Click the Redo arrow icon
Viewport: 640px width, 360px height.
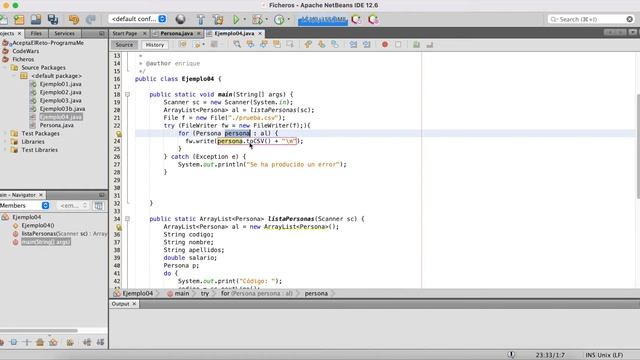pos(91,19)
